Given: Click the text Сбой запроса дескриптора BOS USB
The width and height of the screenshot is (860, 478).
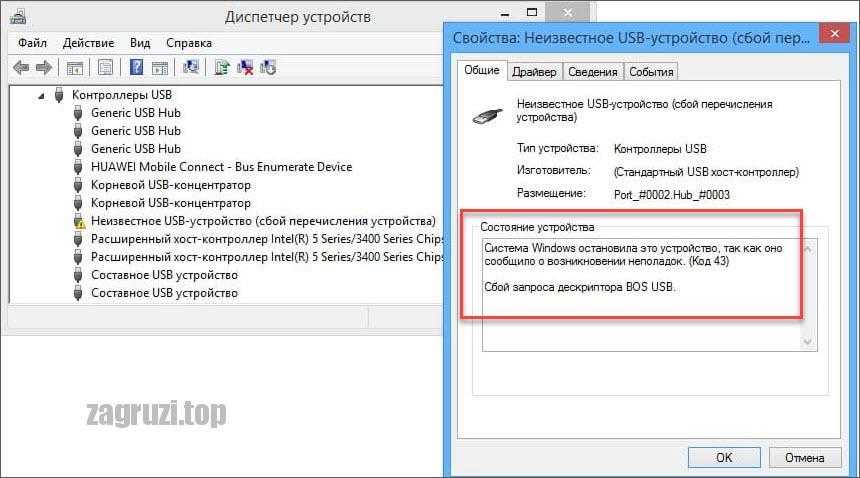Looking at the screenshot, I should click(x=579, y=287).
